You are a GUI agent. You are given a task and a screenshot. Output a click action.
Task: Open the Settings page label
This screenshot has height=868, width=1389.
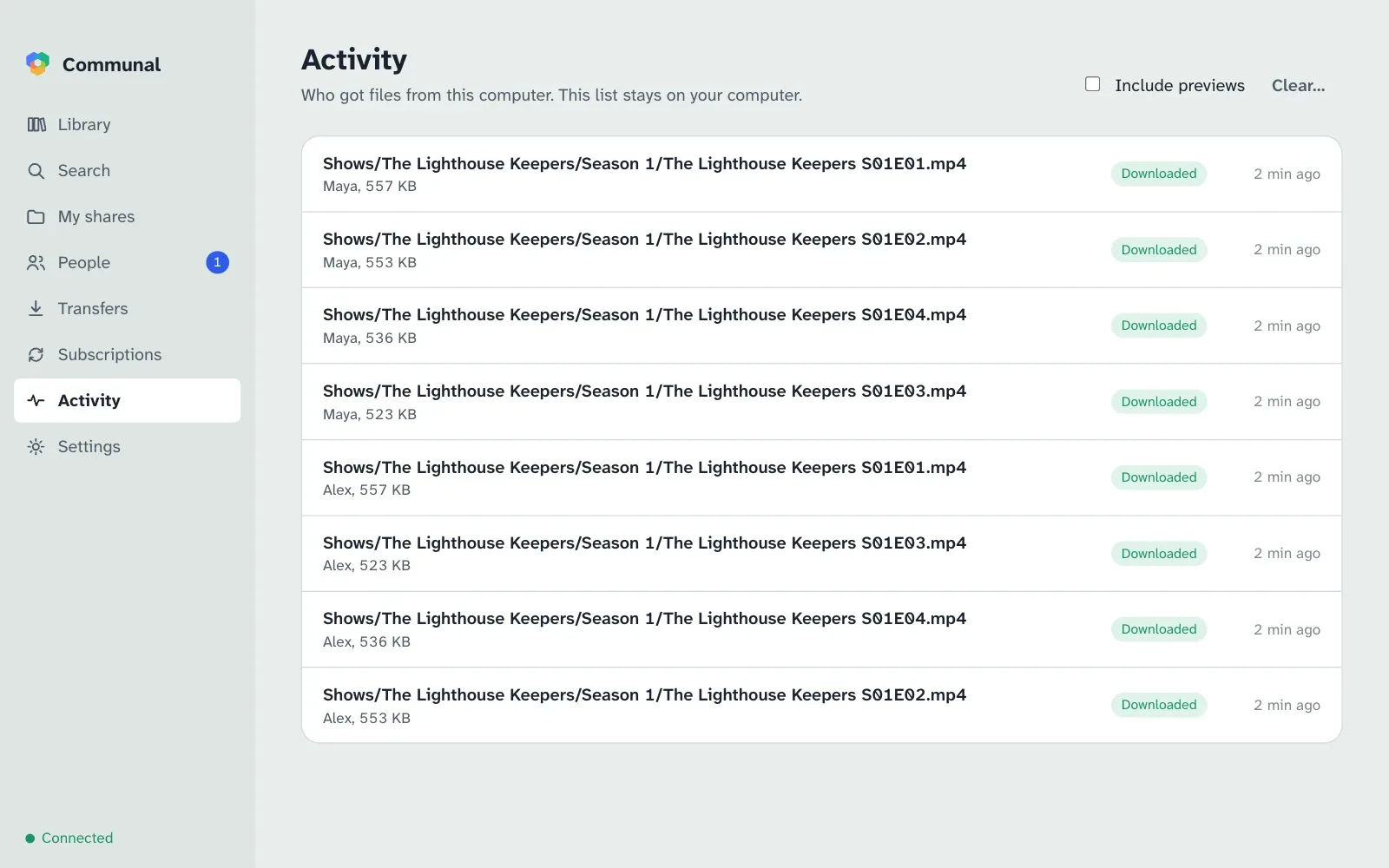coord(89,447)
